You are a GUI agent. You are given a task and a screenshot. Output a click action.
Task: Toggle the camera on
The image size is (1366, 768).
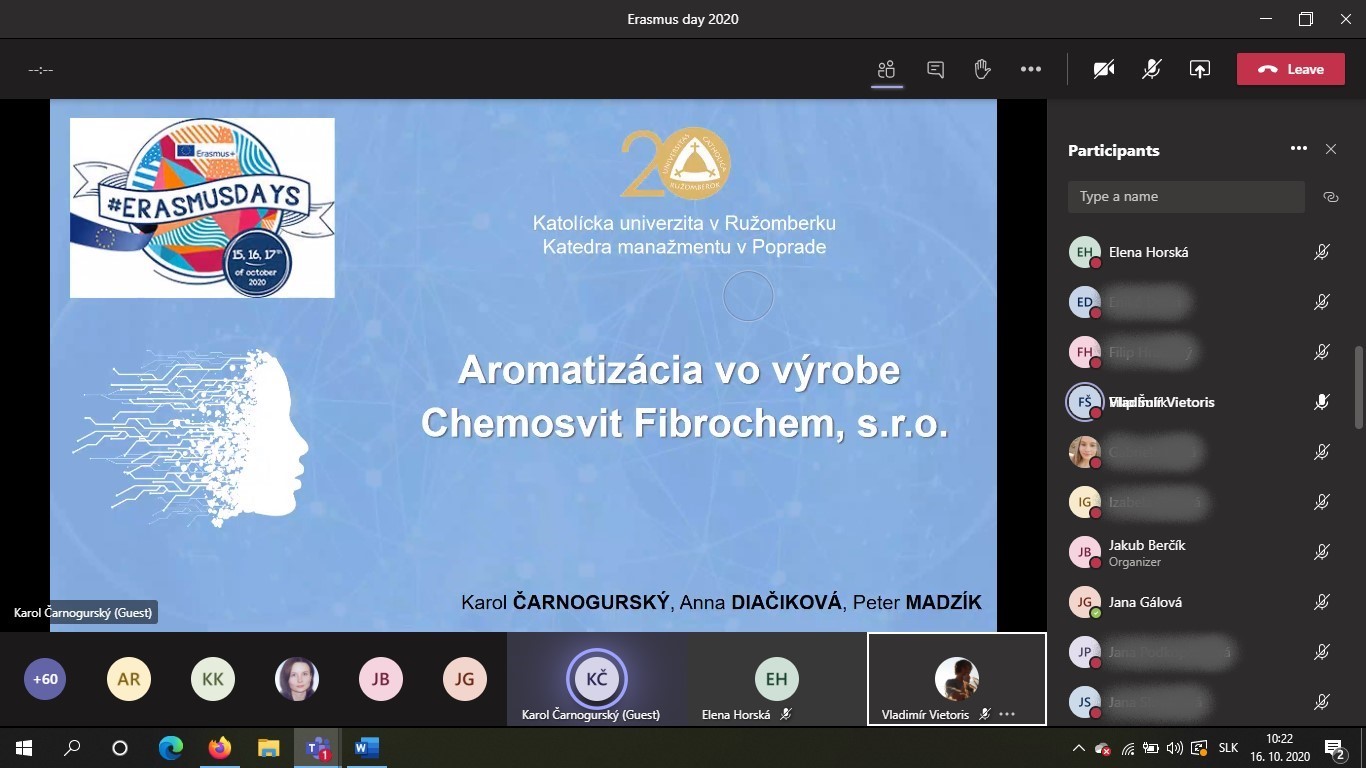click(1104, 69)
